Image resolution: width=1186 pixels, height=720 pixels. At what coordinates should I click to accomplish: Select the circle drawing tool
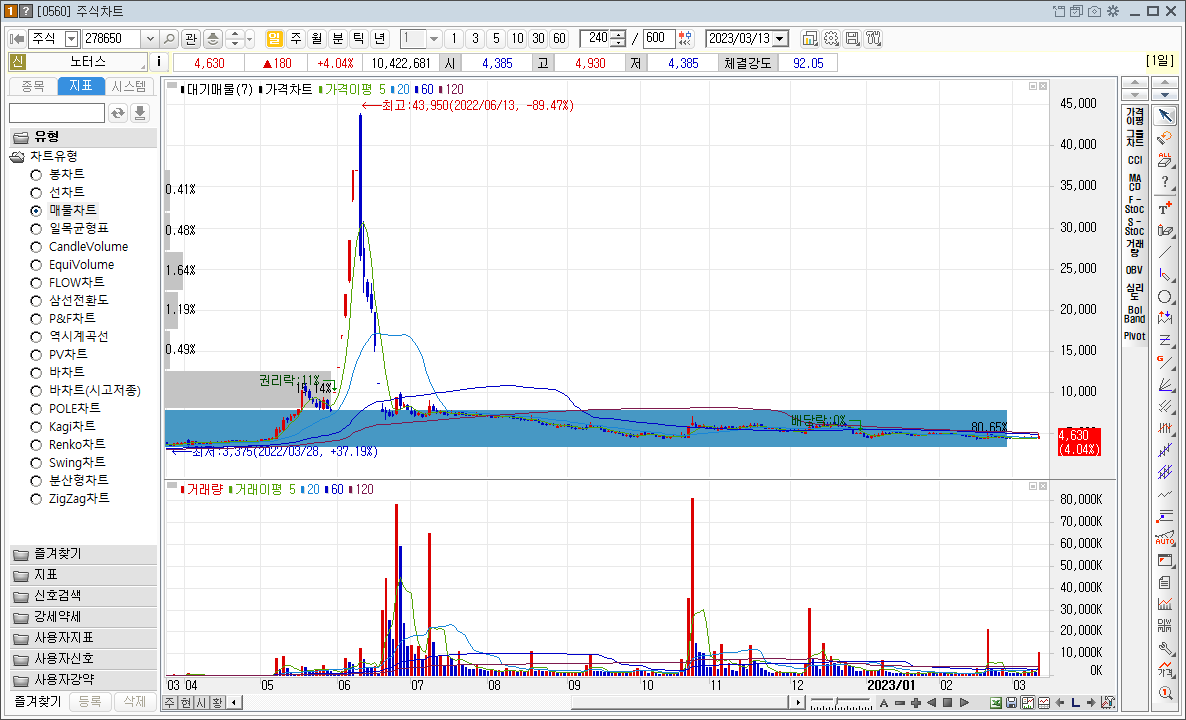[x=1165, y=296]
